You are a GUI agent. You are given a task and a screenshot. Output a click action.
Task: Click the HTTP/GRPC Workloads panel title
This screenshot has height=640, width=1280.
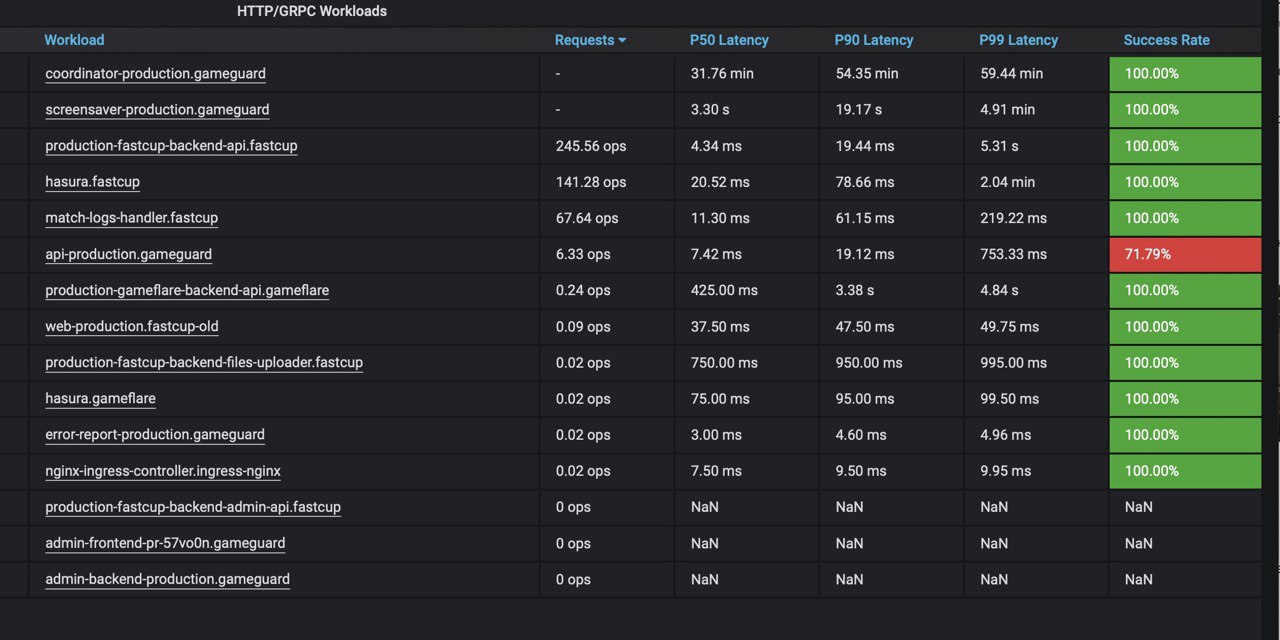point(312,11)
